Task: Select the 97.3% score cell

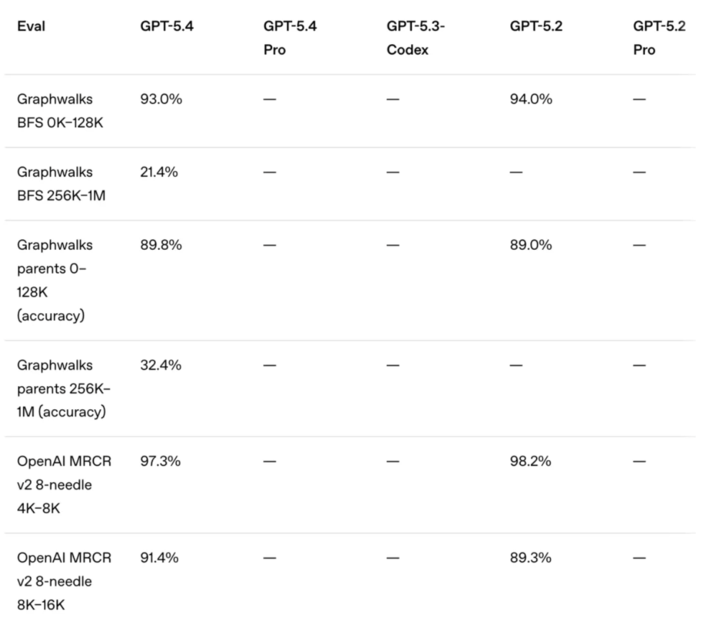Action: point(160,461)
